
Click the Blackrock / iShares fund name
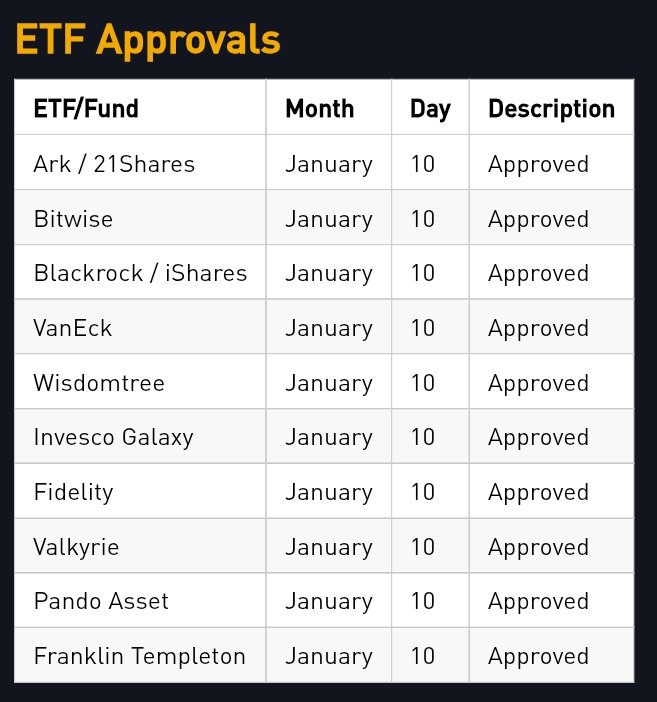click(x=140, y=273)
